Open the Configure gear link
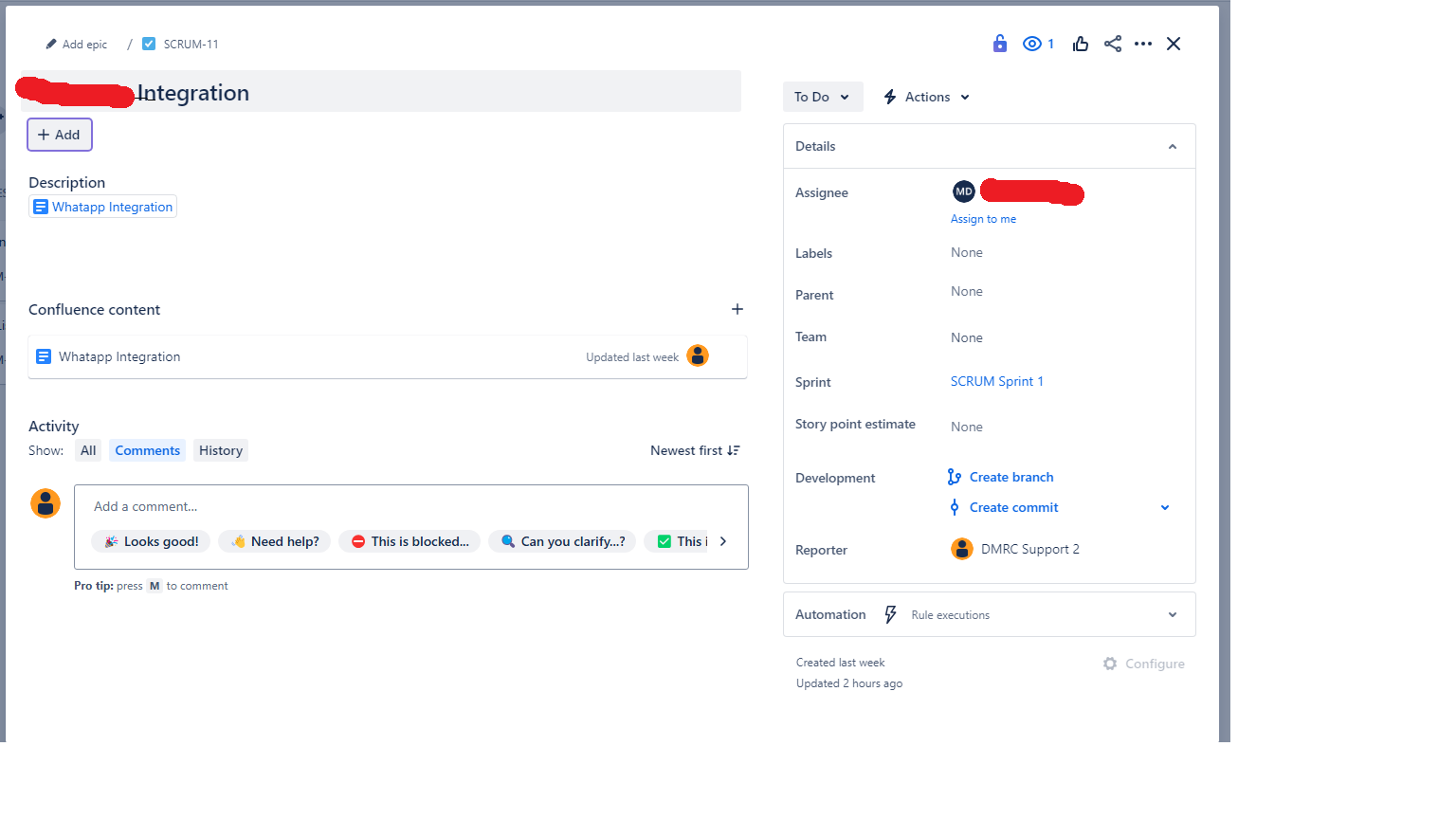The image size is (1456, 819). pyautogui.click(x=1144, y=664)
